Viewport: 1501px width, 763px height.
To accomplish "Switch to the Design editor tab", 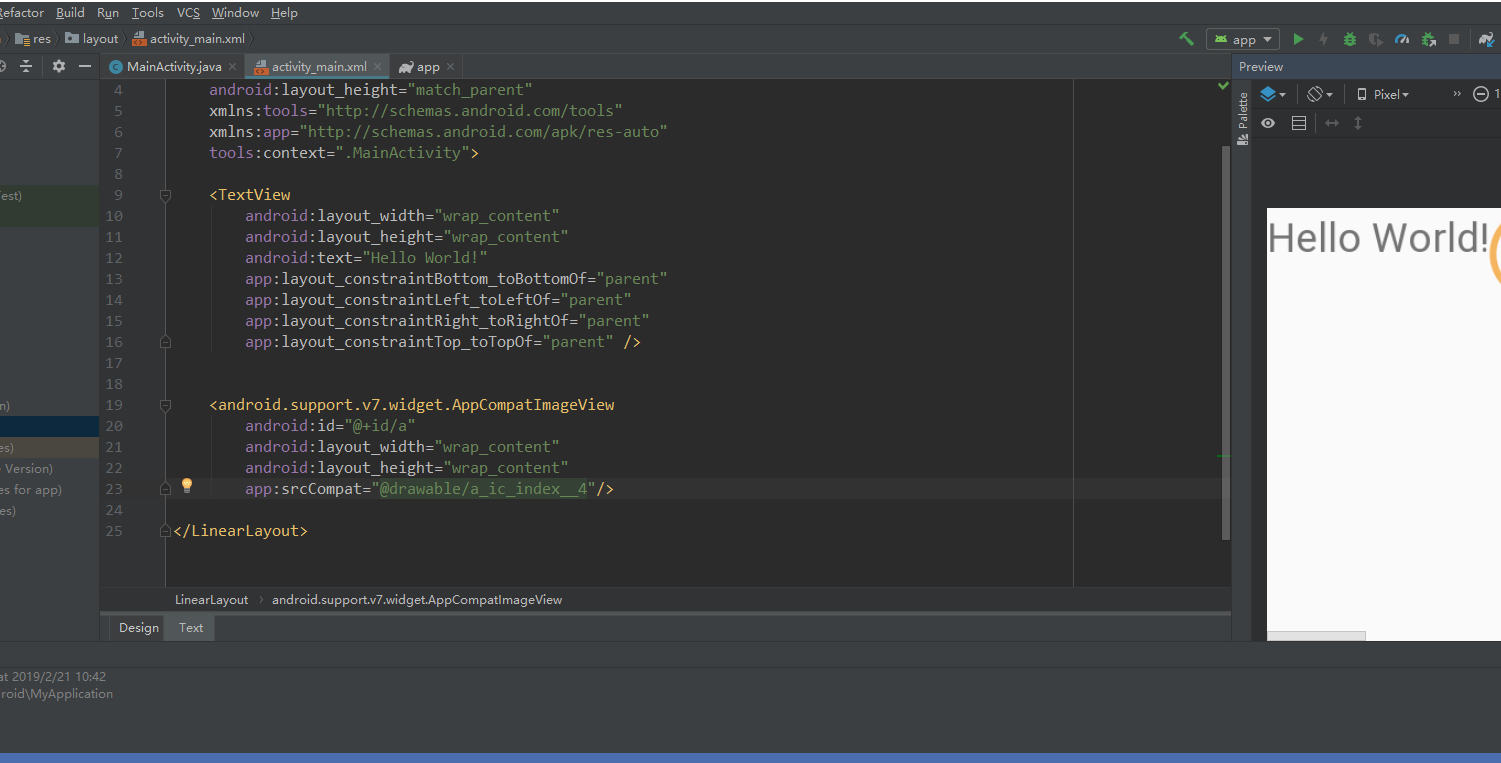I will (x=138, y=628).
